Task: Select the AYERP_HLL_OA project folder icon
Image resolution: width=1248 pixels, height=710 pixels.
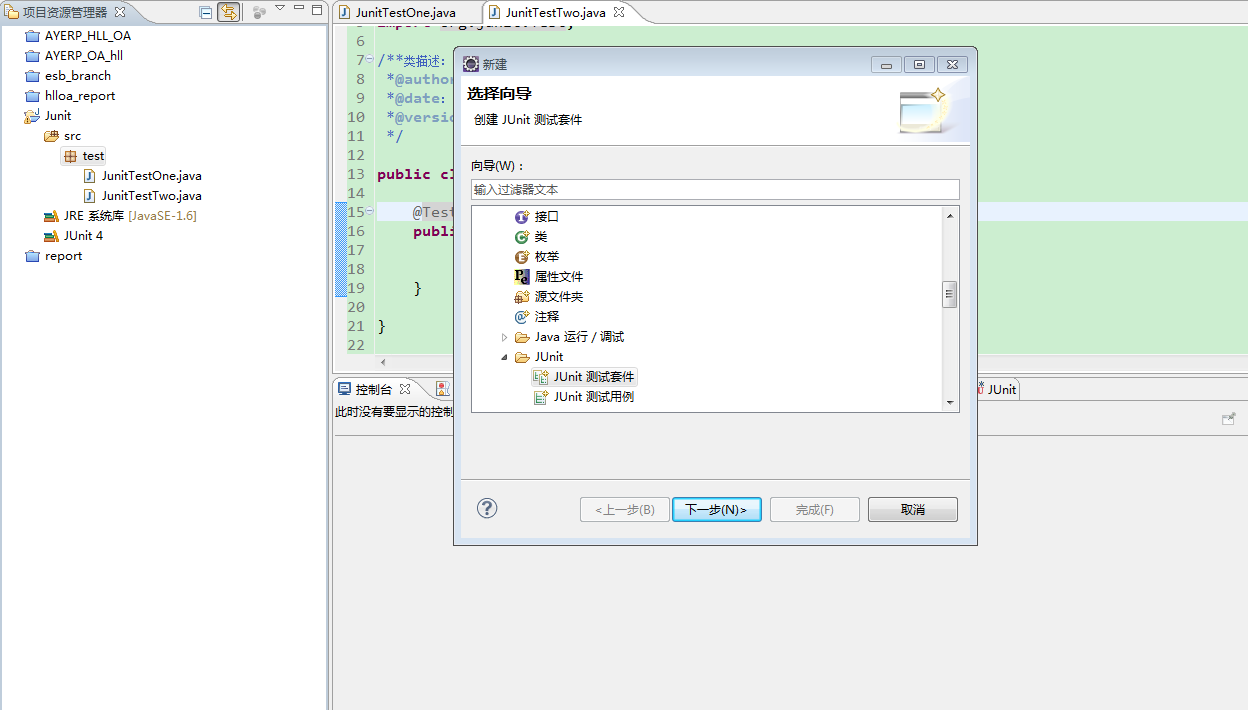Action: [32, 35]
